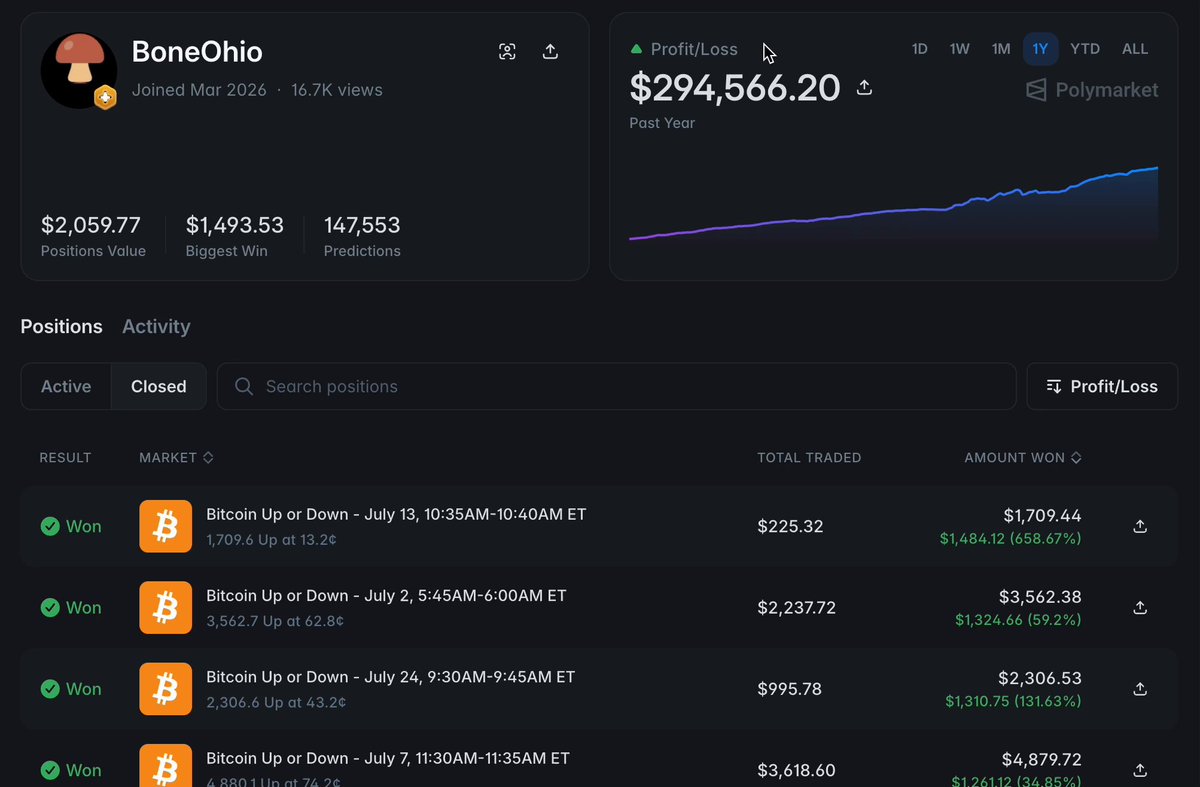Share the July 24 position result

pyautogui.click(x=1140, y=689)
